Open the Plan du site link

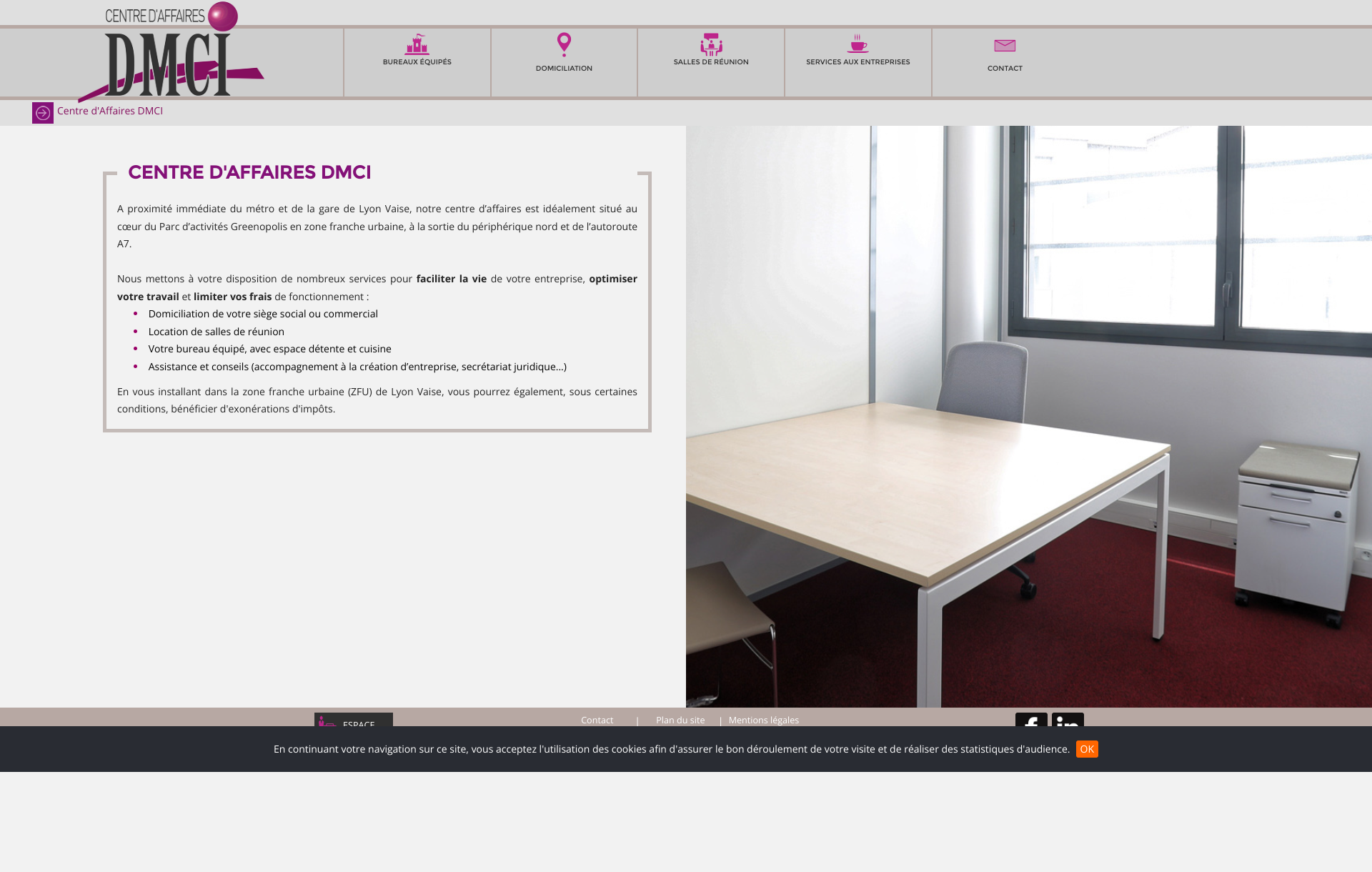(680, 720)
